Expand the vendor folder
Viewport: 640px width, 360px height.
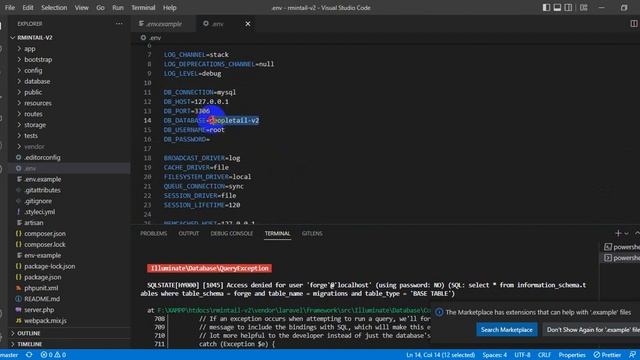click(34, 147)
